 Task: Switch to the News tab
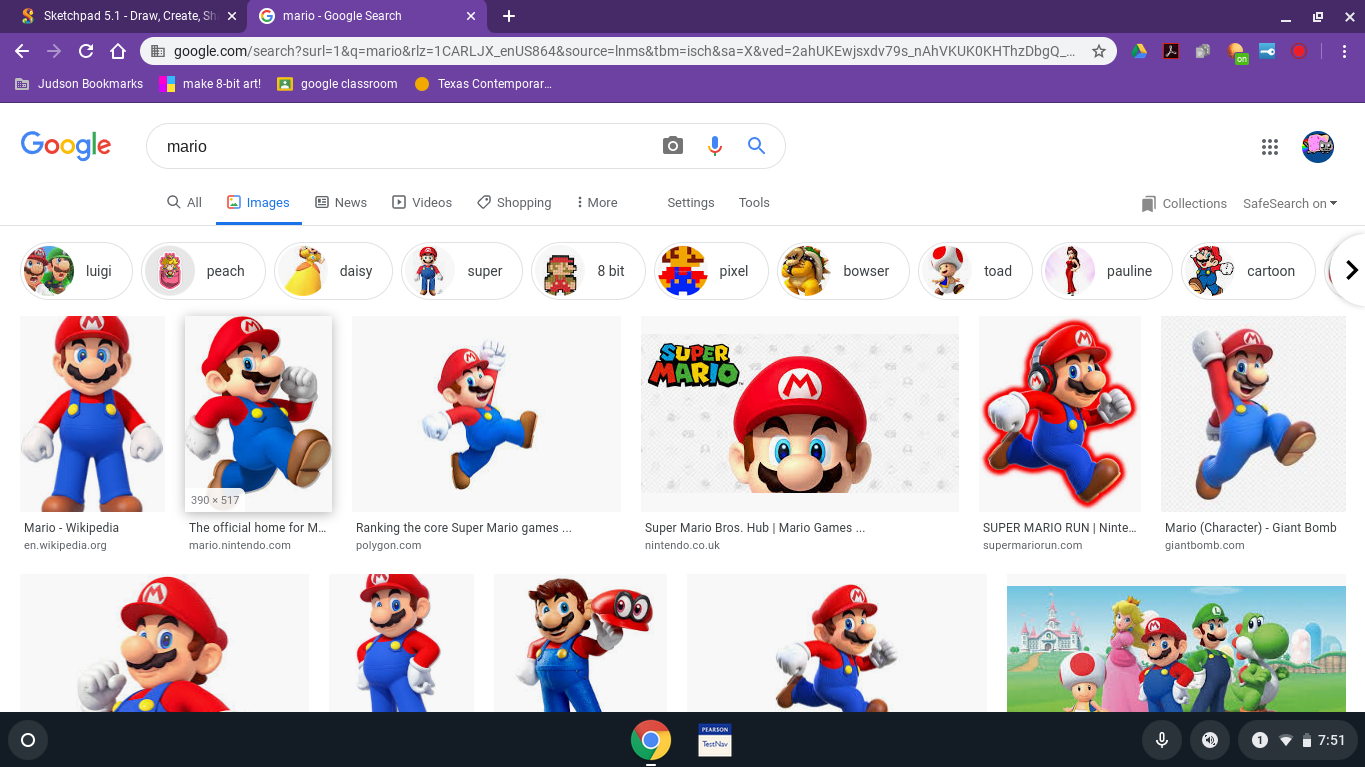pos(341,202)
